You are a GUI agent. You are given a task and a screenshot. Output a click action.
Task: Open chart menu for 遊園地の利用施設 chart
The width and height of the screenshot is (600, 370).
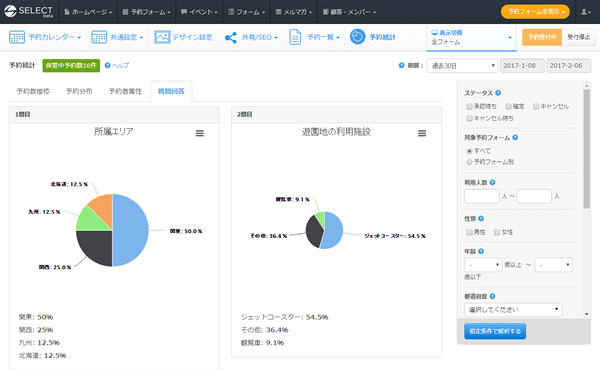coord(422,133)
